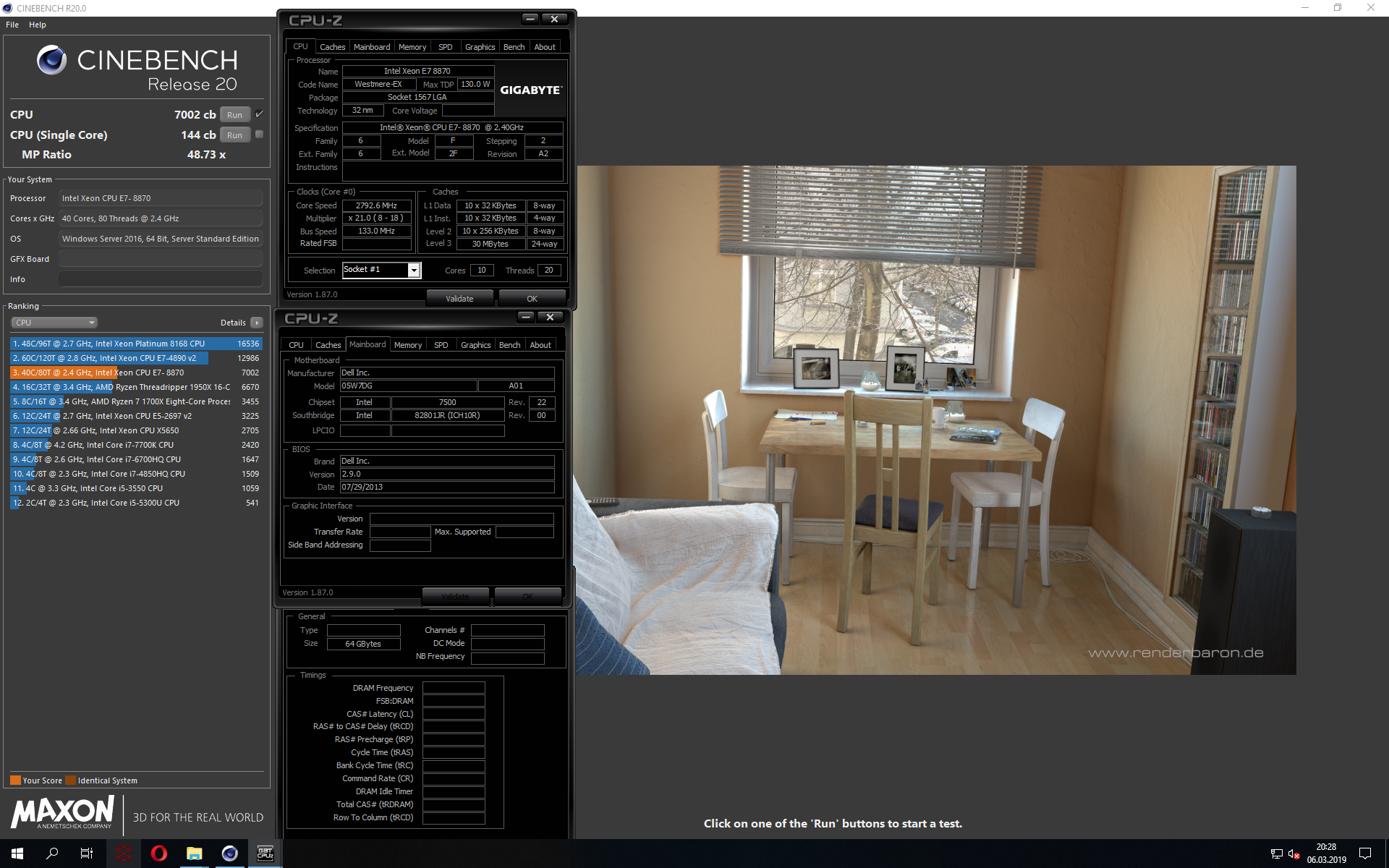The image size is (1389, 868).
Task: Open Opera browser from taskbar
Action: [x=158, y=854]
